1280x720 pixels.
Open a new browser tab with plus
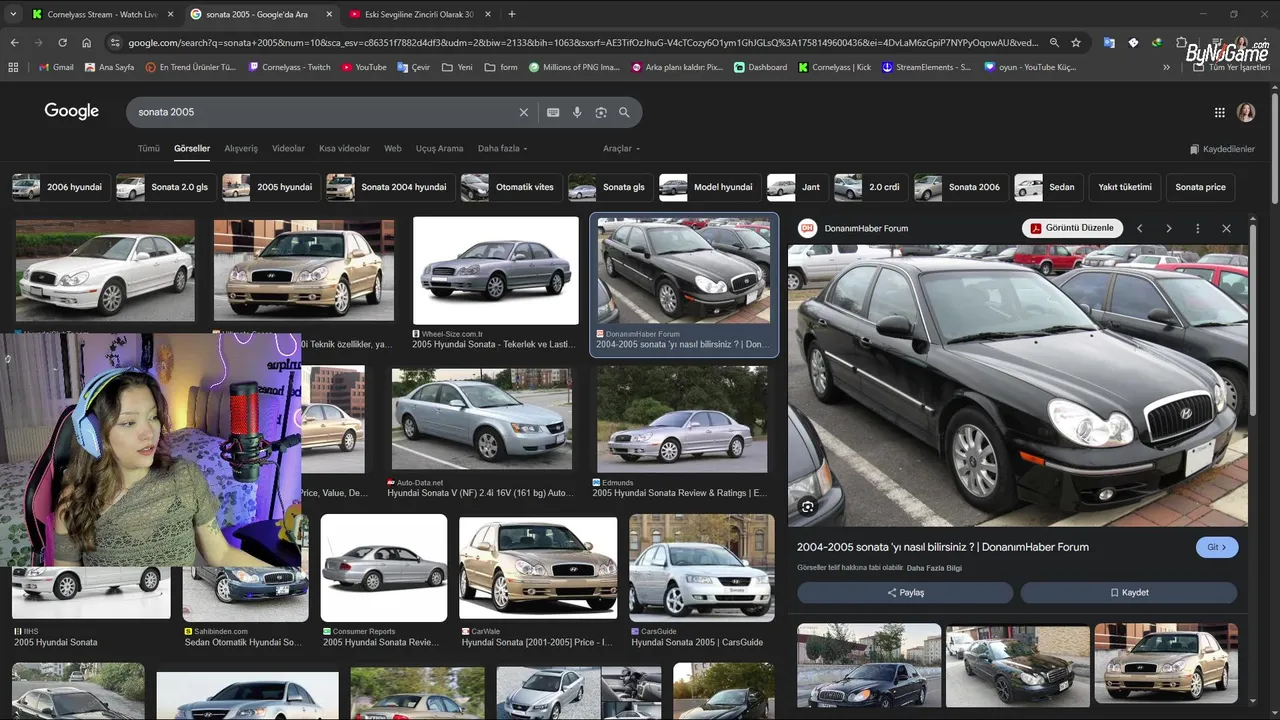coord(512,14)
